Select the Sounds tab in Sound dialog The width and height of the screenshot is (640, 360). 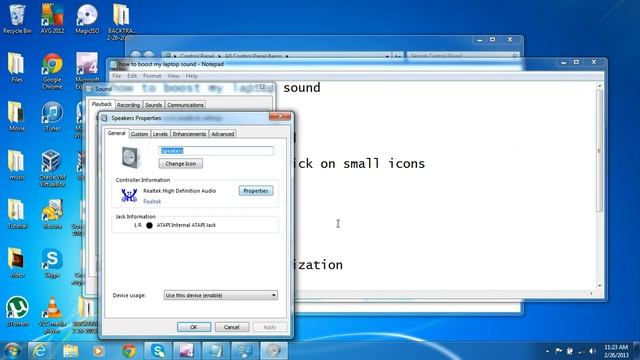click(153, 105)
